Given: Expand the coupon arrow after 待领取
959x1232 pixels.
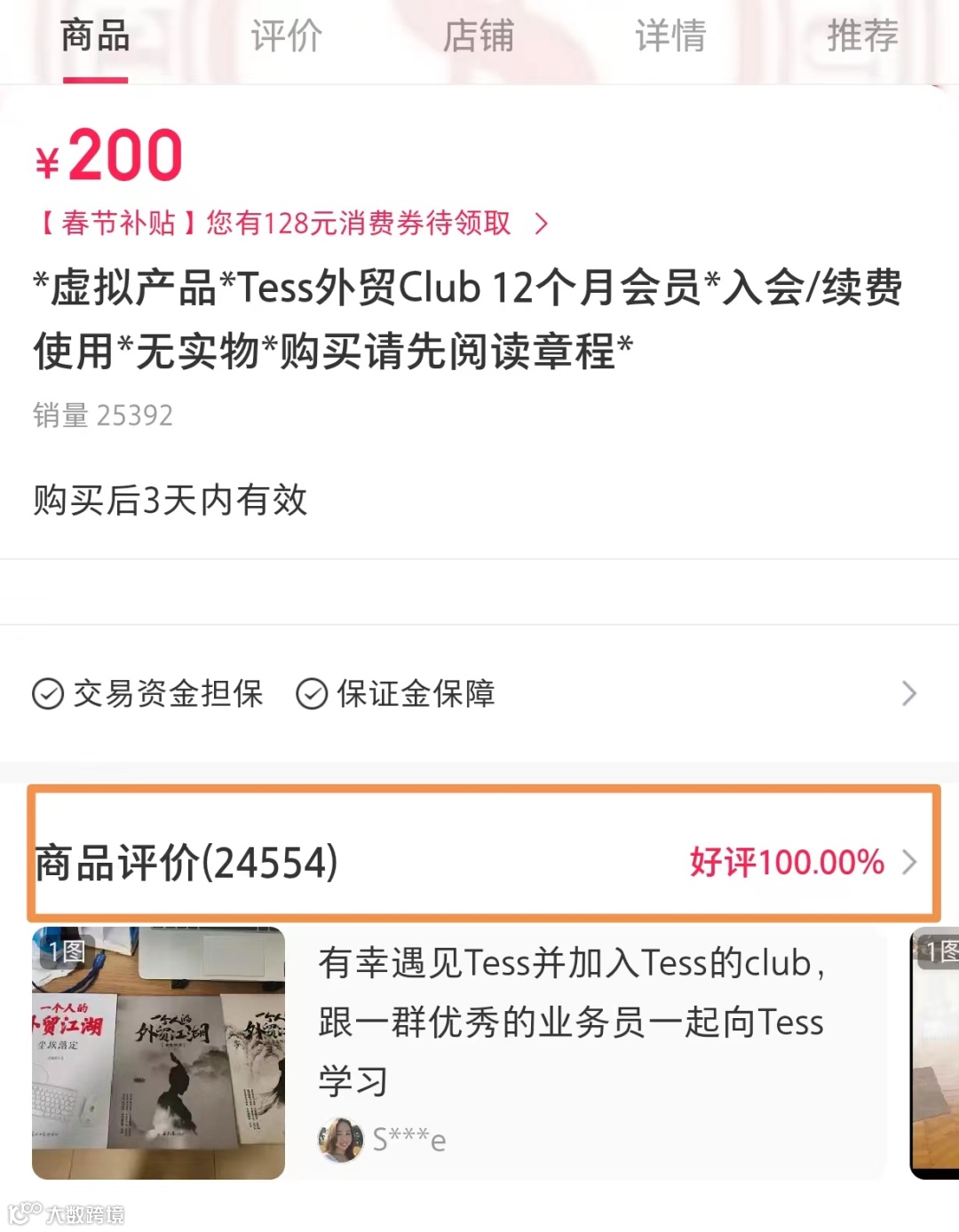Looking at the screenshot, I should pyautogui.click(x=542, y=224).
